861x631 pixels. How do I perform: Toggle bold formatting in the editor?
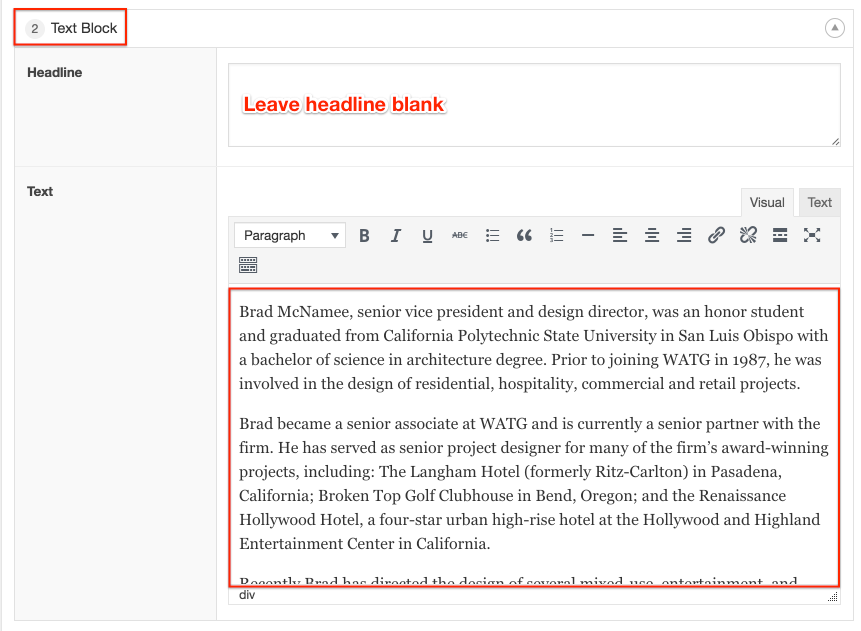point(364,236)
